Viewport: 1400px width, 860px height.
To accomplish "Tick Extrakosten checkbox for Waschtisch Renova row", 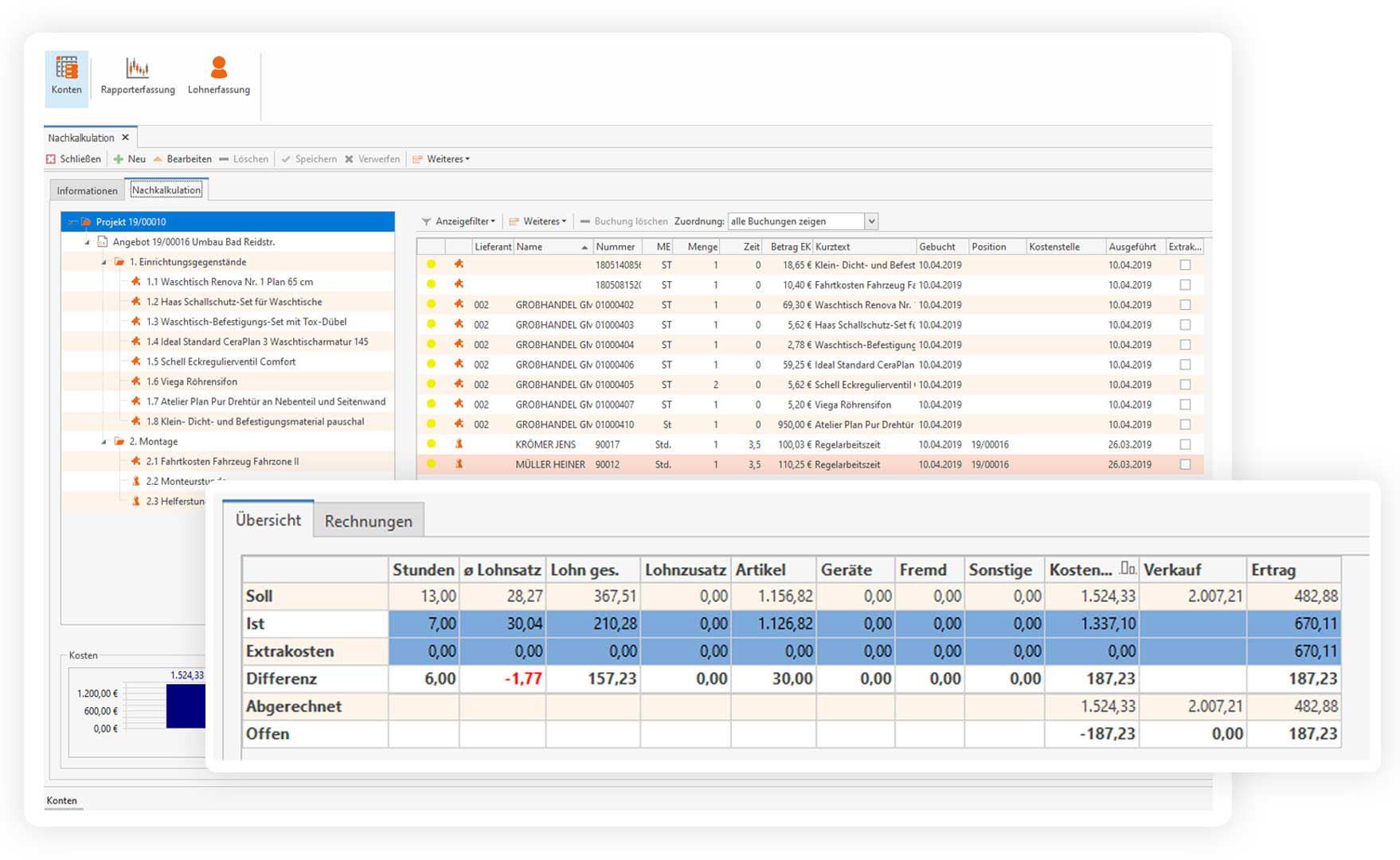I will [1185, 304].
